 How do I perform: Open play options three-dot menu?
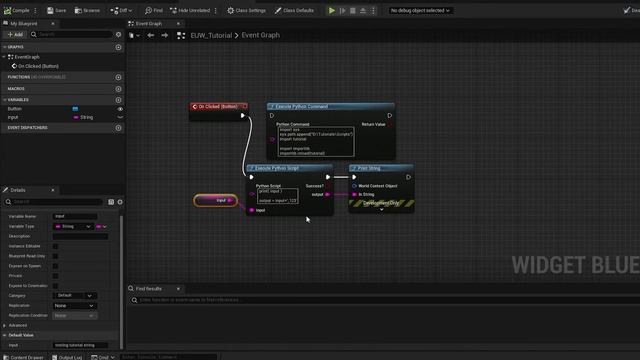(373, 11)
